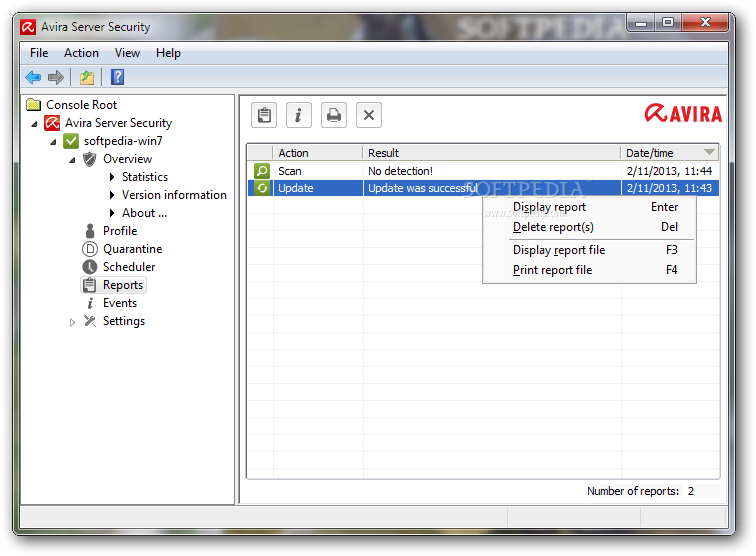The image size is (756, 556).
Task: Click the report information 'i' button
Action: (x=298, y=115)
